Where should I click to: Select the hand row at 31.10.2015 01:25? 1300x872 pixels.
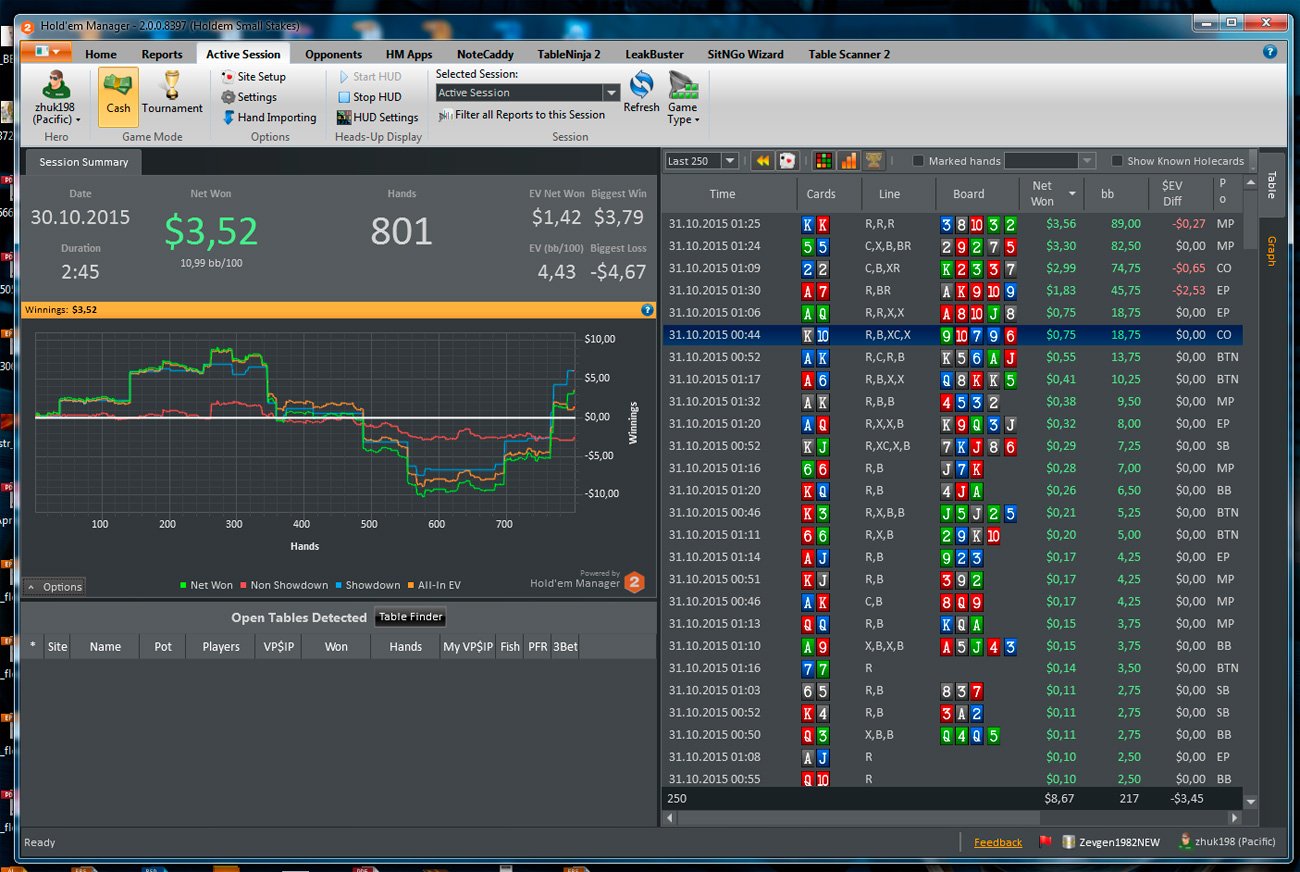coord(952,224)
